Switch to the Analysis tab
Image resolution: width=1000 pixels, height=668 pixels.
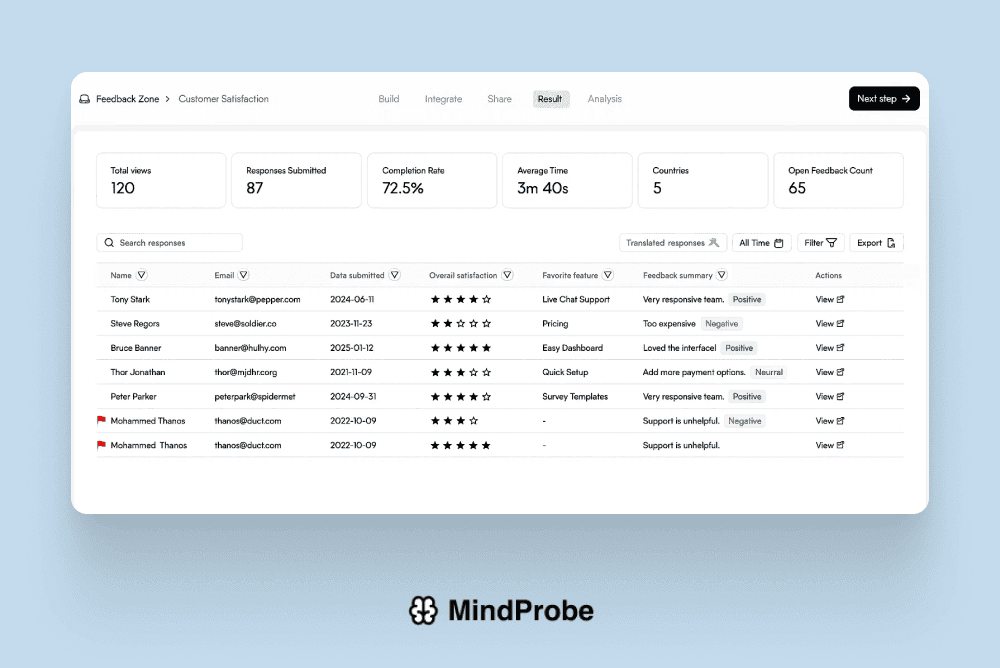604,99
